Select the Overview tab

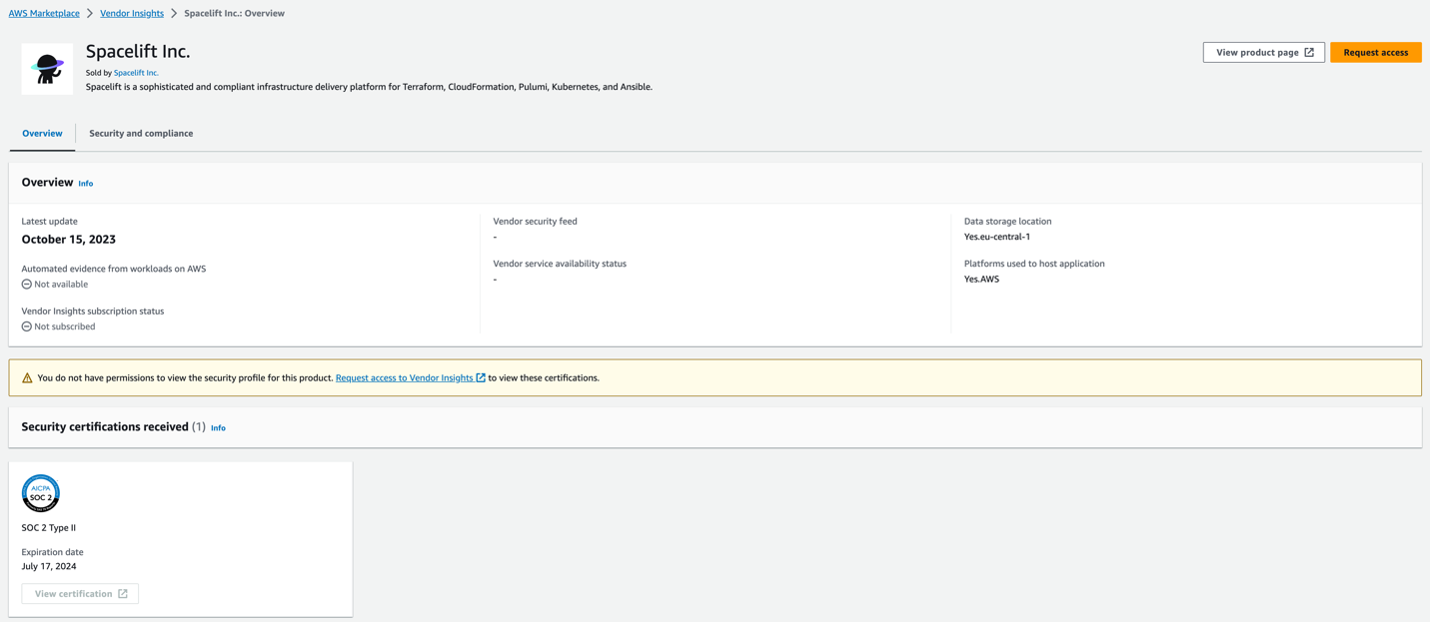[42, 133]
